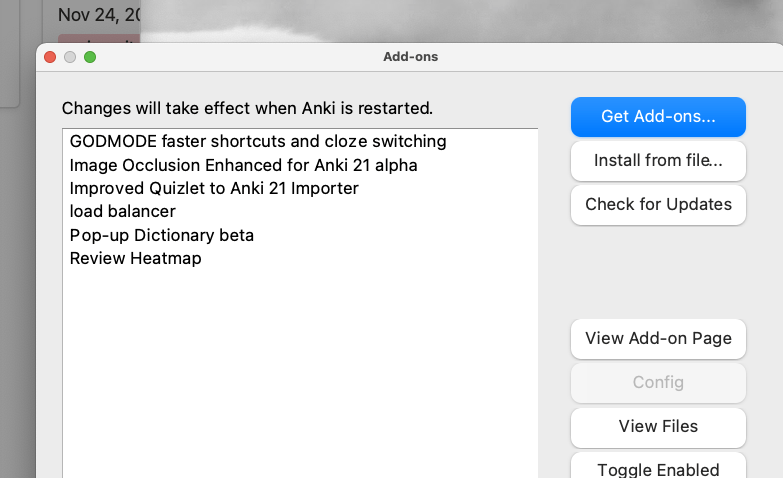The image size is (783, 478).
Task: Minimize the Add-ons window with yellow button
Action: 70,57
